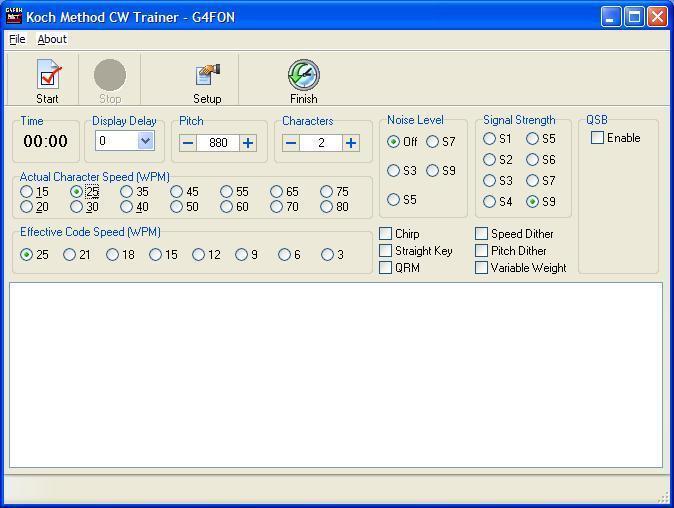Viewport: 674px width, 508px height.
Task: Decrease Characters count with minus button
Action: click(x=291, y=143)
